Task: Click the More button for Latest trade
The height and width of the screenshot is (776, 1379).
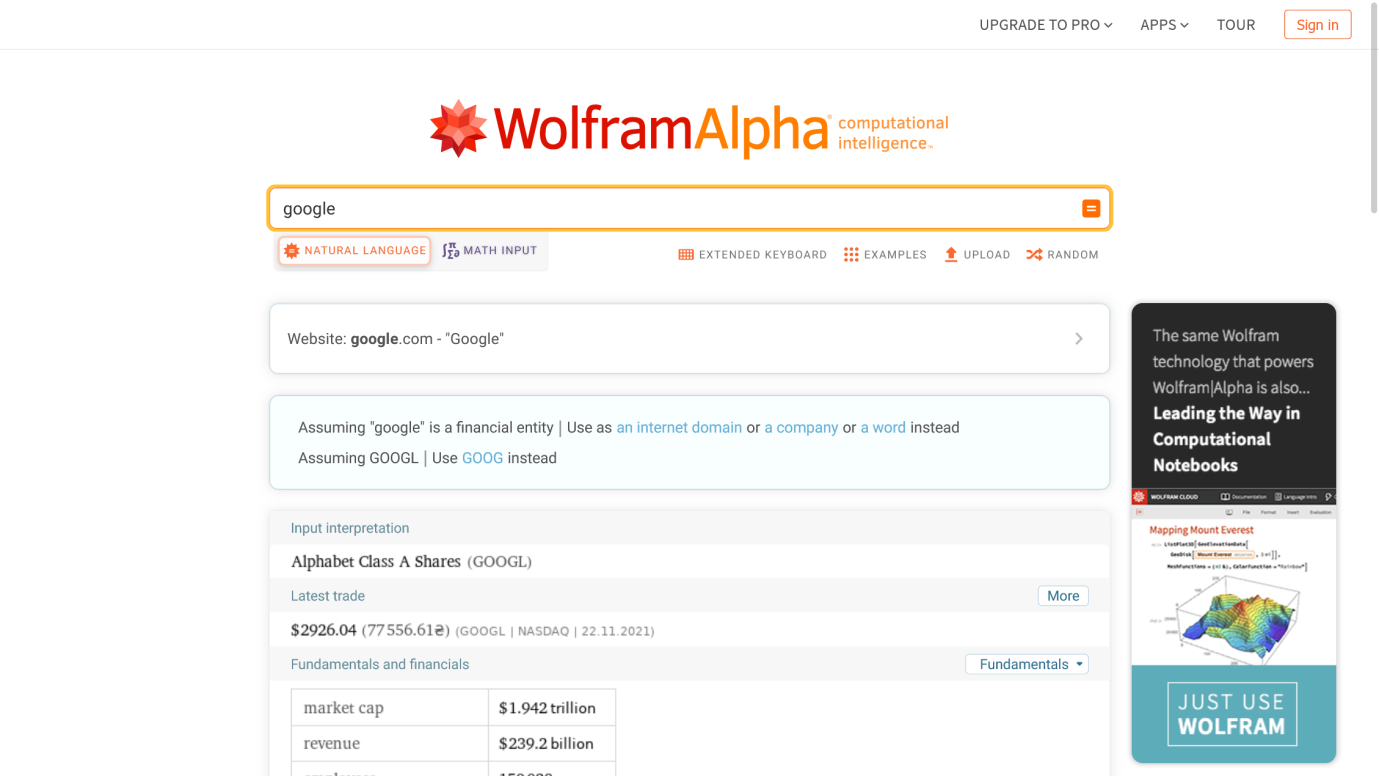Action: click(x=1063, y=596)
